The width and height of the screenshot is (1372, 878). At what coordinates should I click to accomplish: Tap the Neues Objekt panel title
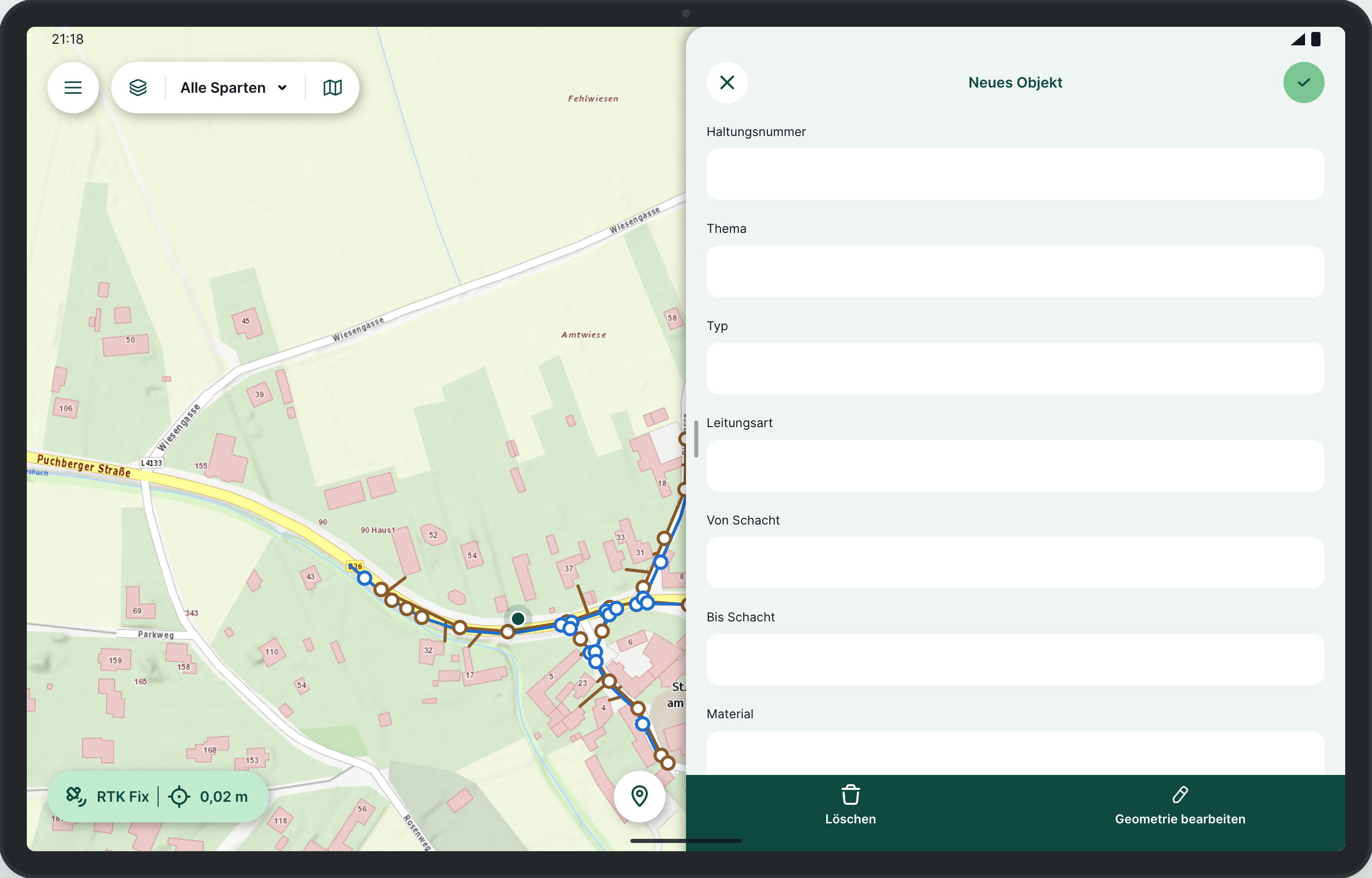click(x=1015, y=82)
